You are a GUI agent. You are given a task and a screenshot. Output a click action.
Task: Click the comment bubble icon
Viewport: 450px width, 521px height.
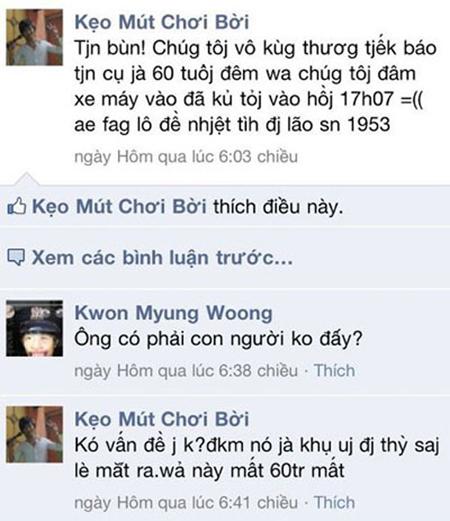(x=16, y=257)
